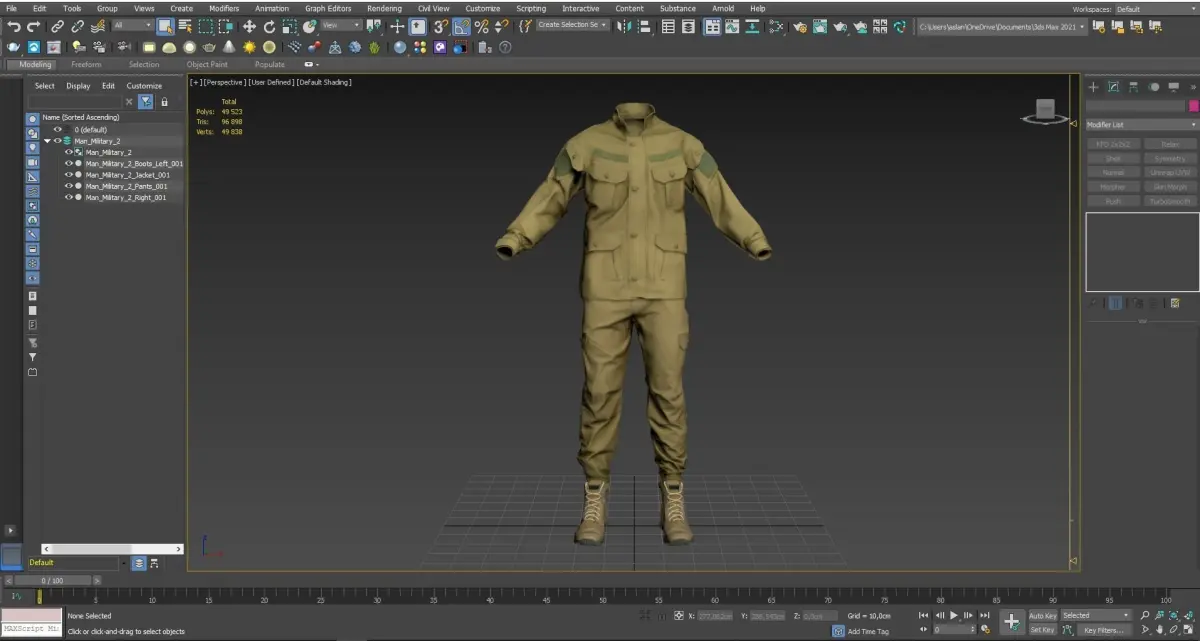Click the Key Filters button
The height and width of the screenshot is (641, 1200).
(x=1103, y=630)
